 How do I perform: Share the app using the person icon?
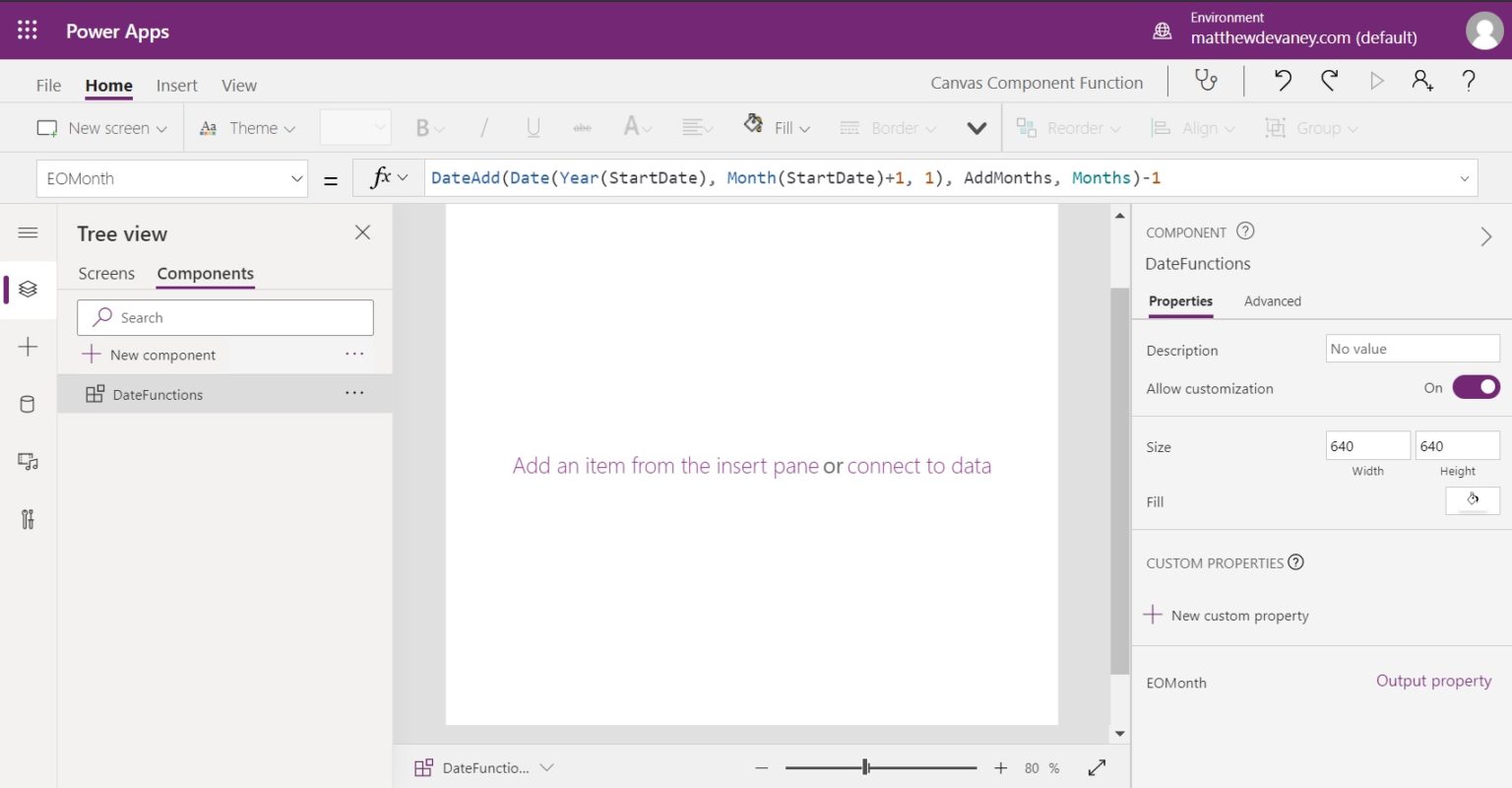(1421, 81)
